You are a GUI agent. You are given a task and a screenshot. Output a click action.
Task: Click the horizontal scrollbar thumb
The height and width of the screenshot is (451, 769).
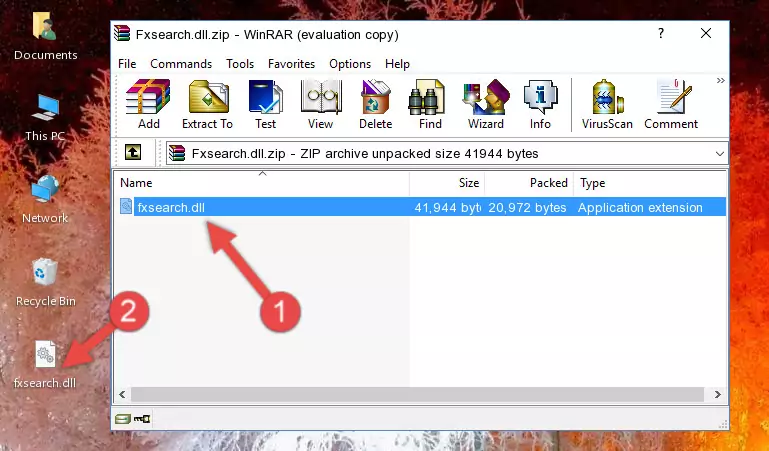tap(417, 394)
